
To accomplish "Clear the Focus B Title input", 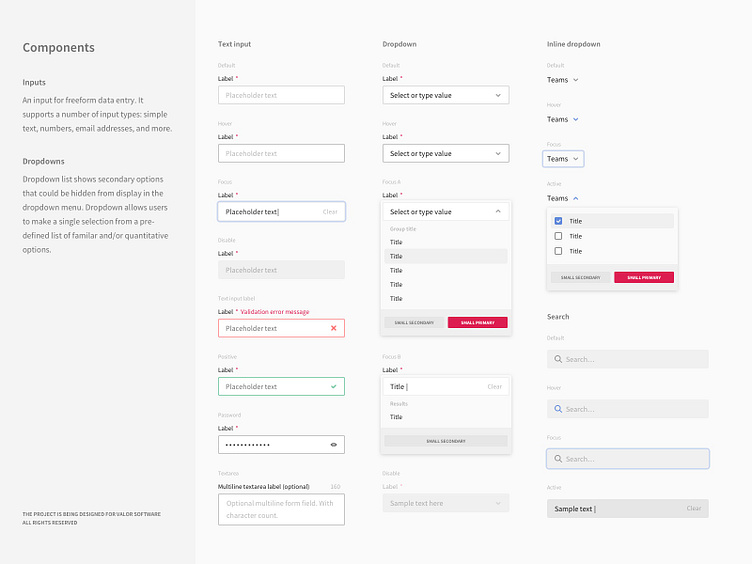I will click(x=494, y=387).
